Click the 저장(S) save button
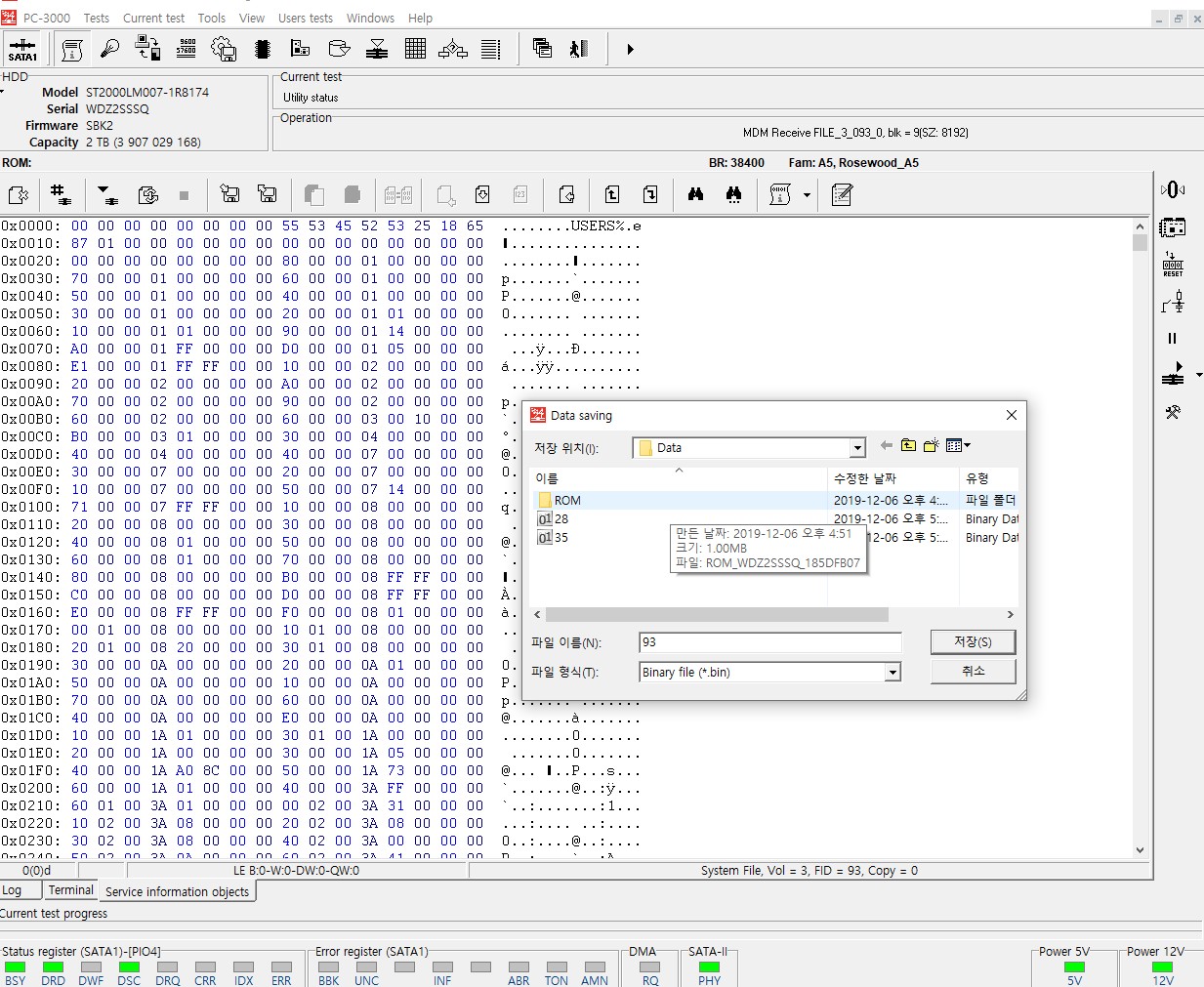Viewport: 1204px width, 987px height. (973, 641)
